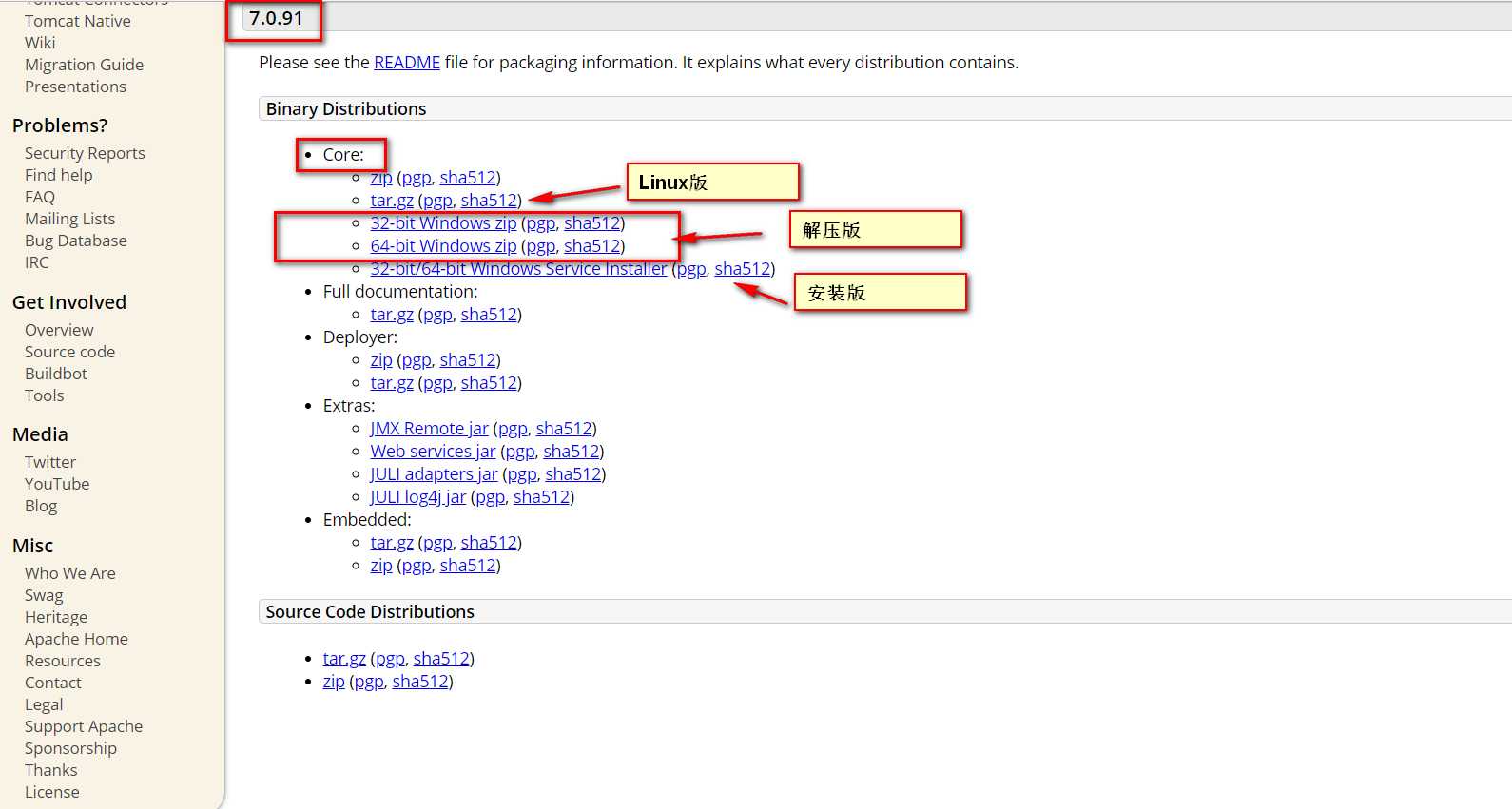The width and height of the screenshot is (1512, 809).
Task: Click the 7.0.91 version heading
Action: coord(276,18)
